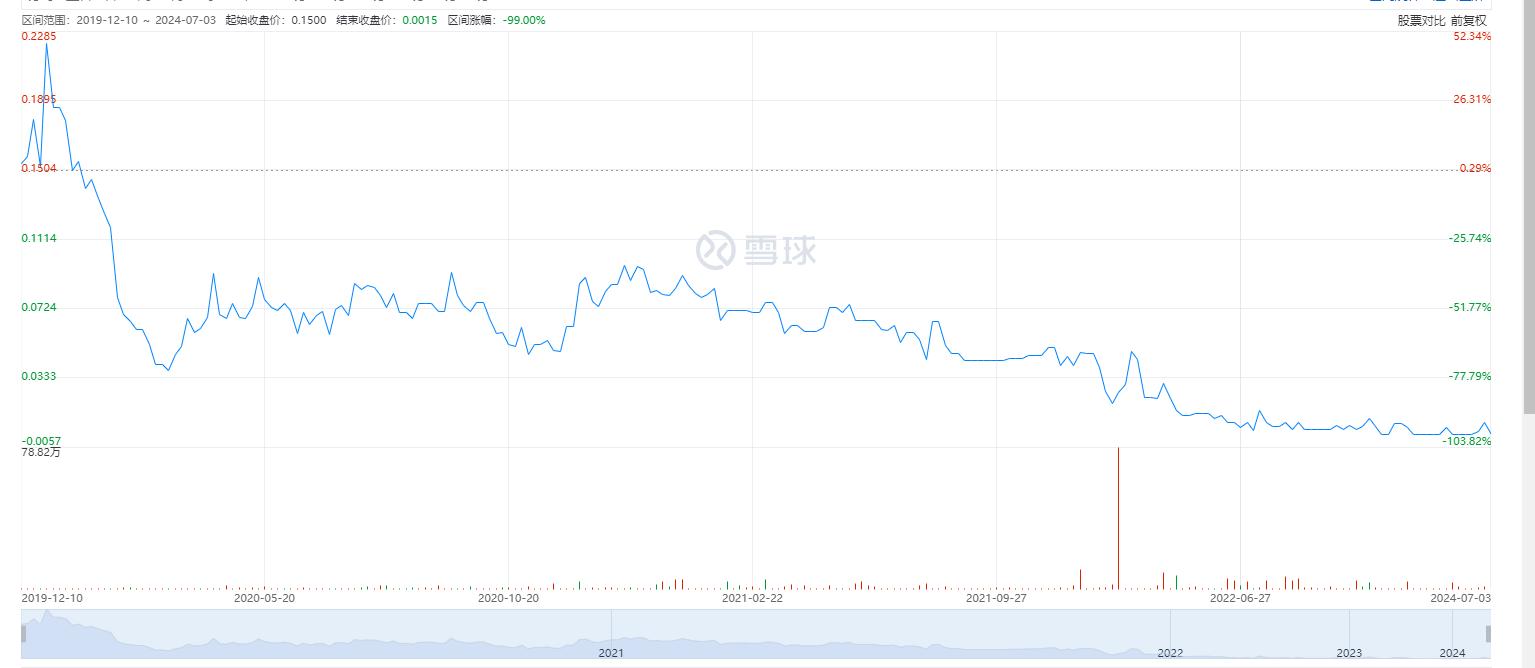Click the 区间范围 date range text
This screenshot has height=668, width=1535.
[x=118, y=20]
